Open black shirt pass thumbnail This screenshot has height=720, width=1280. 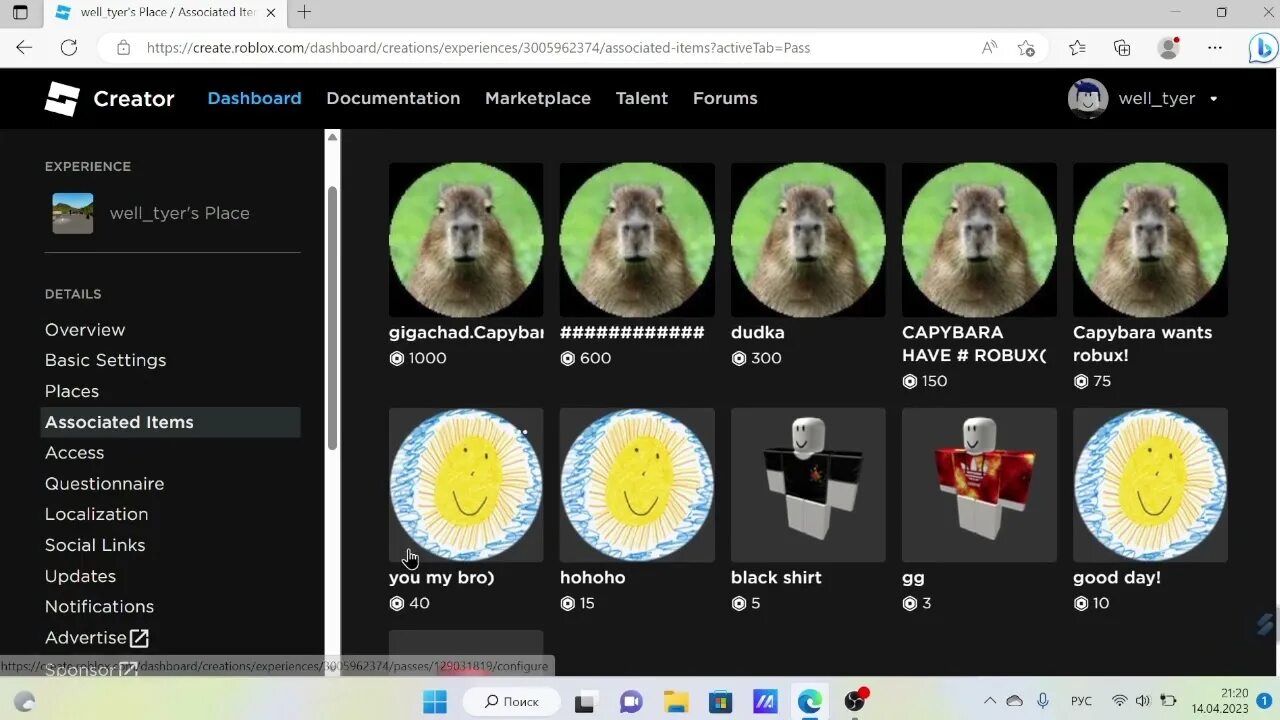click(x=808, y=485)
